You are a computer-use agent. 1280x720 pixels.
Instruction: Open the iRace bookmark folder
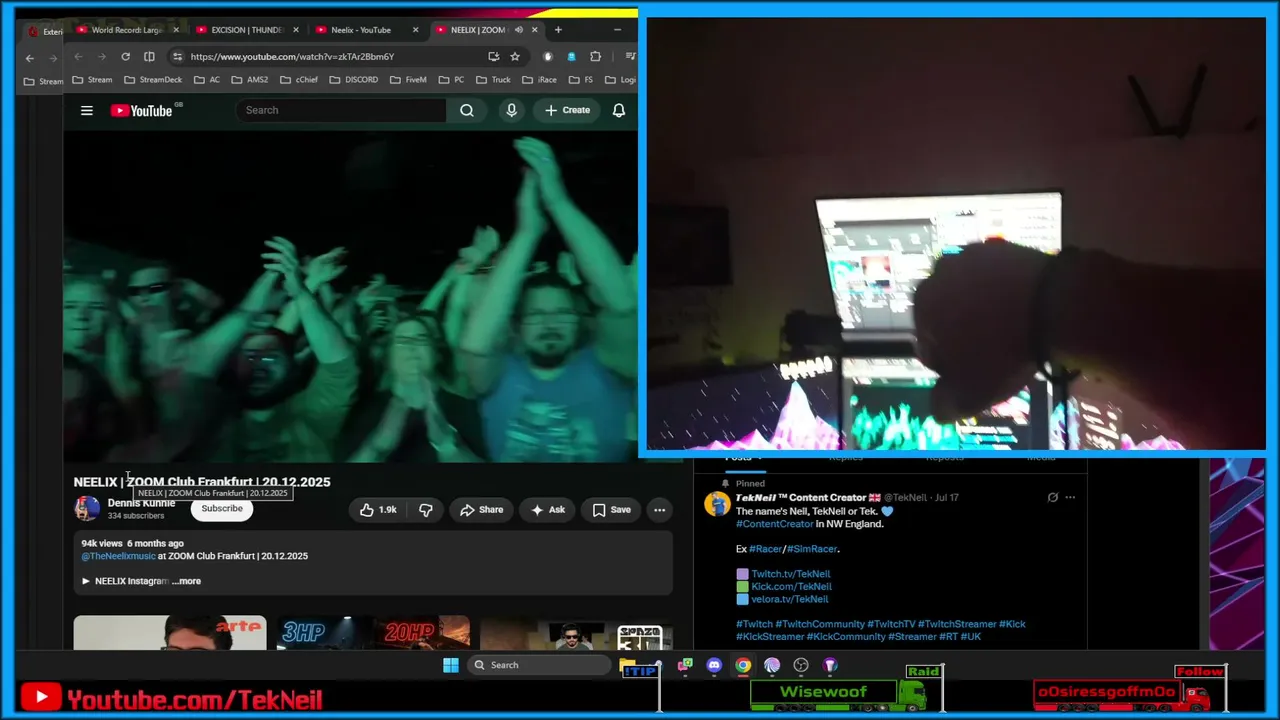click(x=540, y=80)
